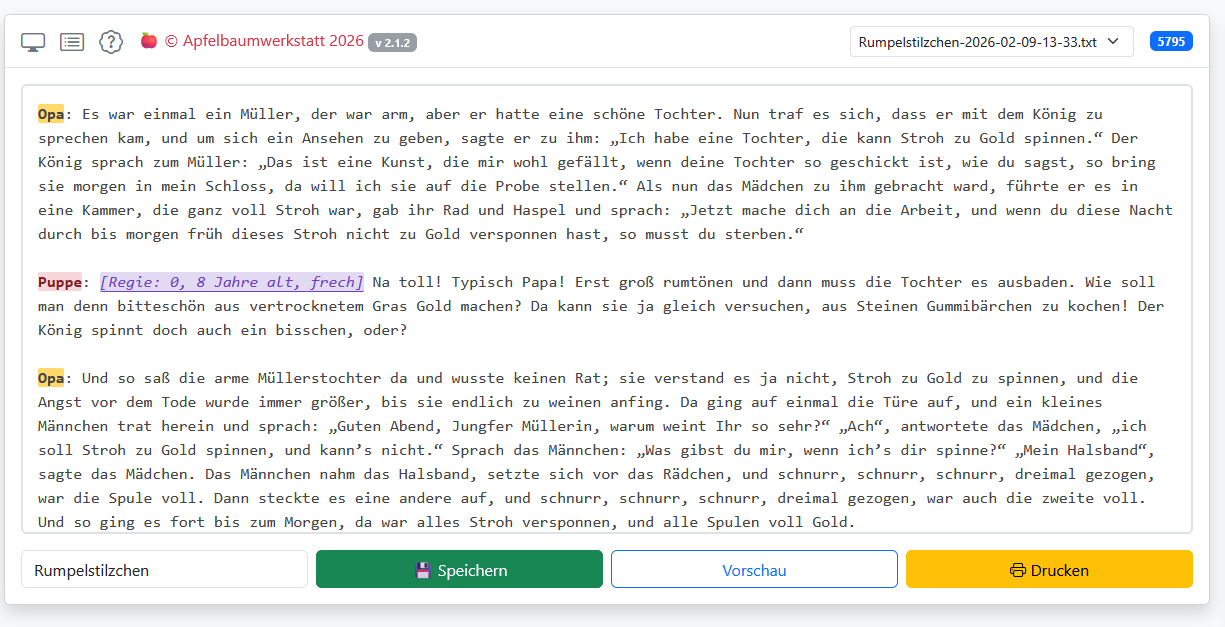1225x627 pixels.
Task: Click the floppy disk icon on Speichern
Action: [422, 570]
